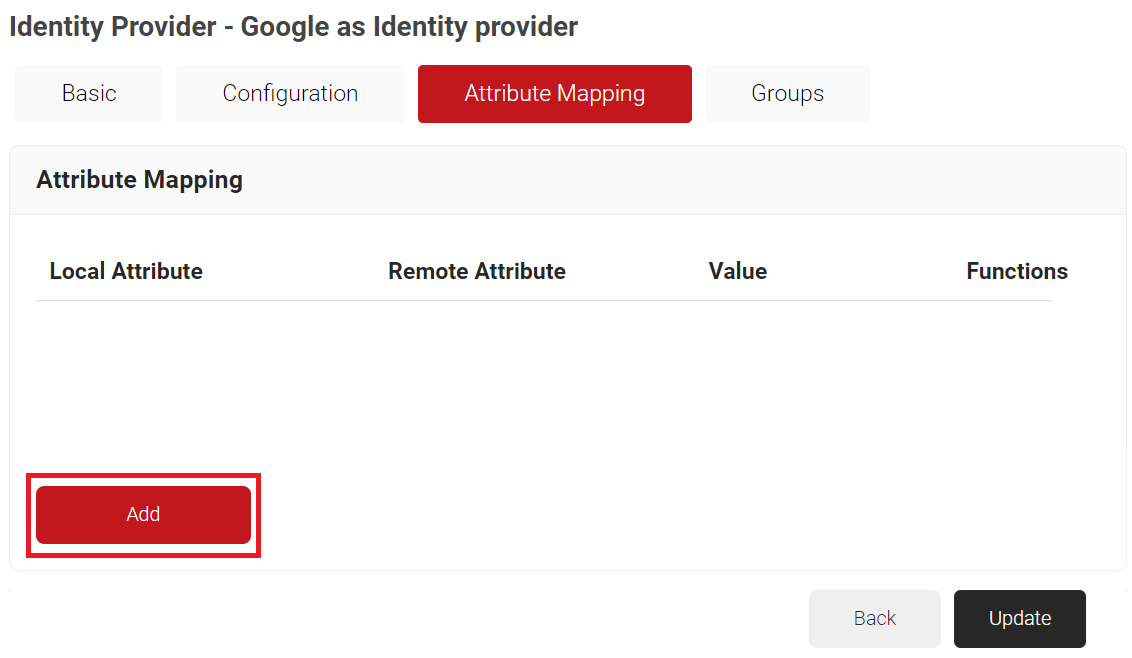Go to the Groups tab
Image resolution: width=1132 pixels, height=658 pixels.
tap(787, 94)
